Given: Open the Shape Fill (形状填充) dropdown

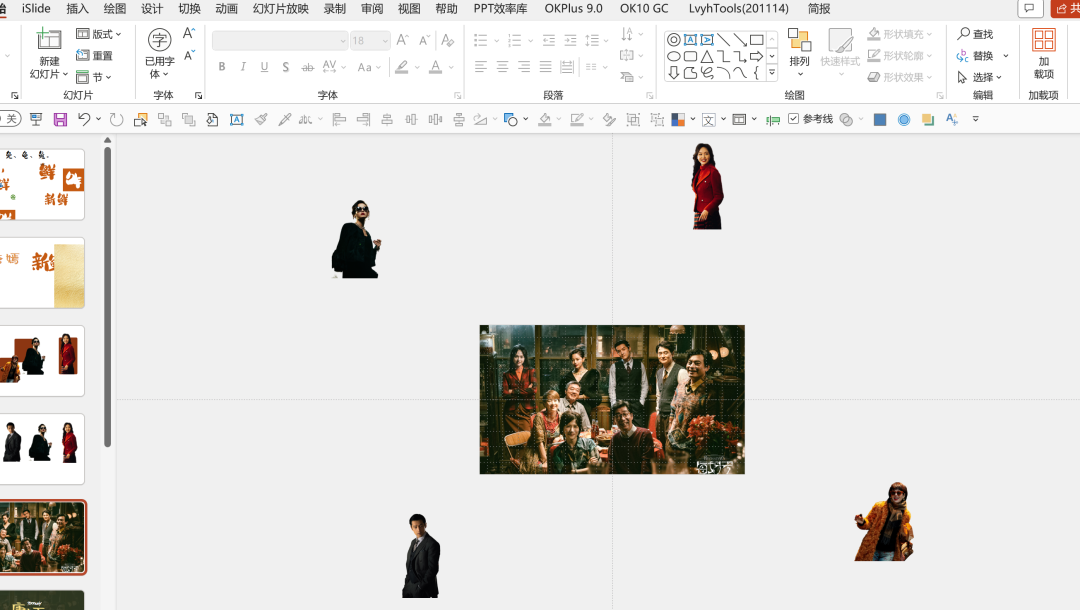Looking at the screenshot, I should (900, 34).
